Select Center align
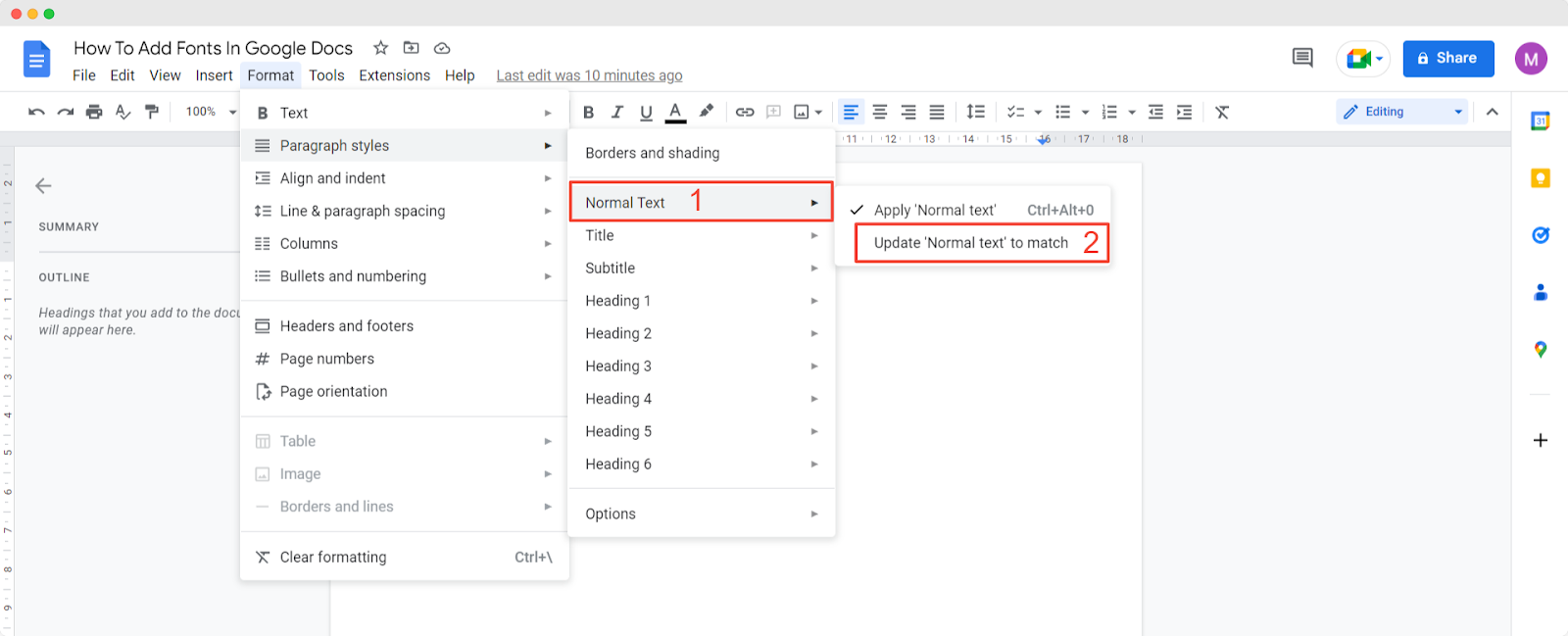This screenshot has width=1568, height=636. pos(880,112)
